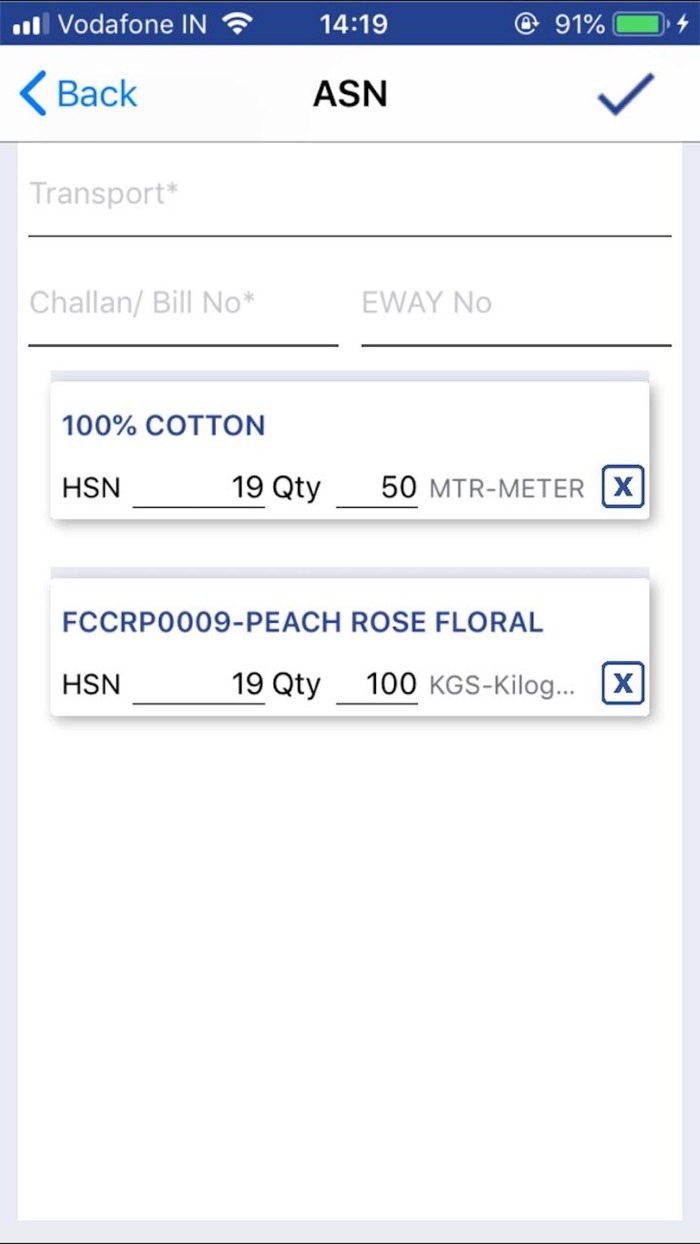Select the EWAY No field
700x1244 pixels.
tap(515, 303)
